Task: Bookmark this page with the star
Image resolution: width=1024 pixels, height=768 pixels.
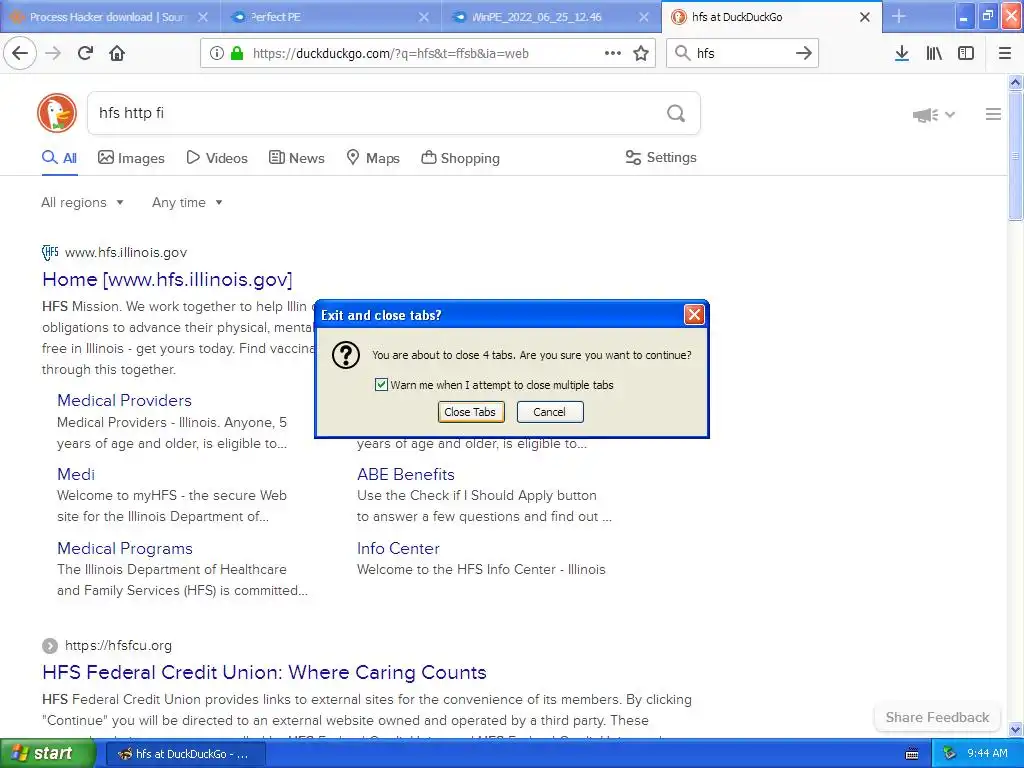Action: (641, 53)
